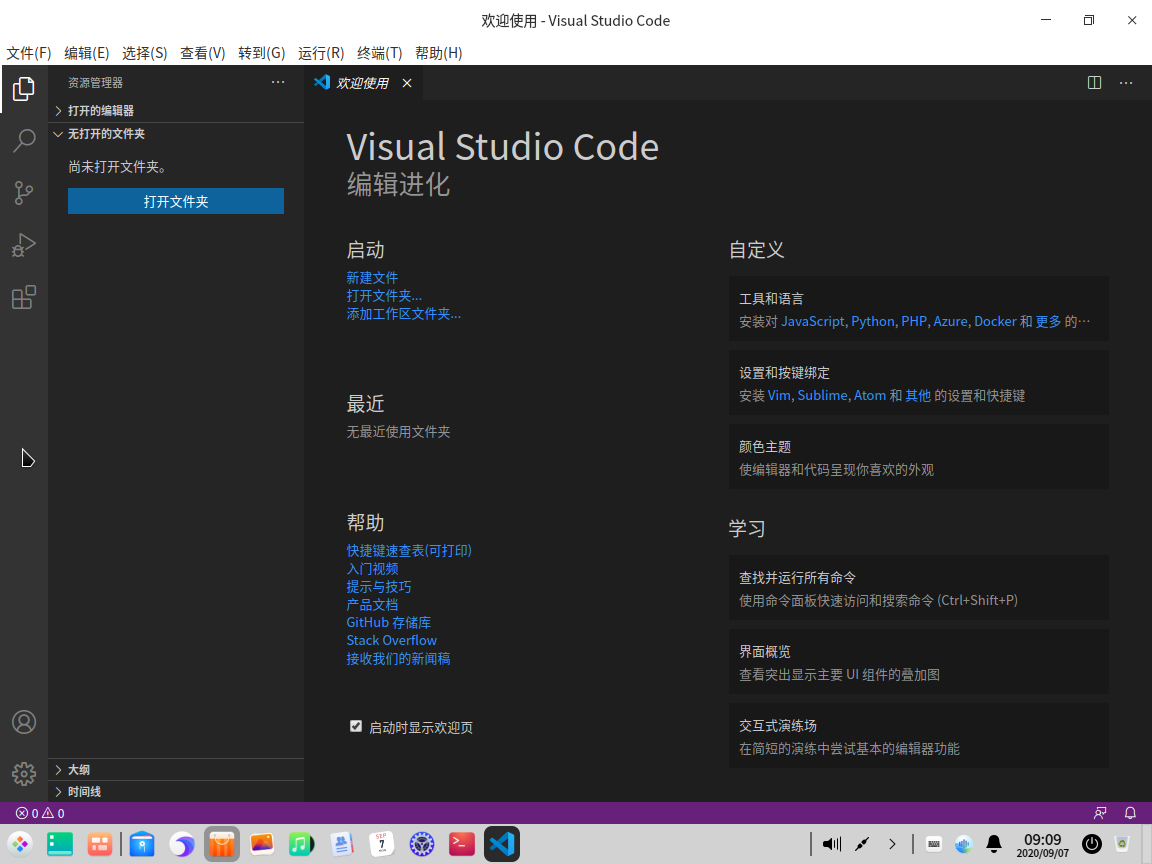
Task: Click the split editor icon
Action: coord(1094,83)
